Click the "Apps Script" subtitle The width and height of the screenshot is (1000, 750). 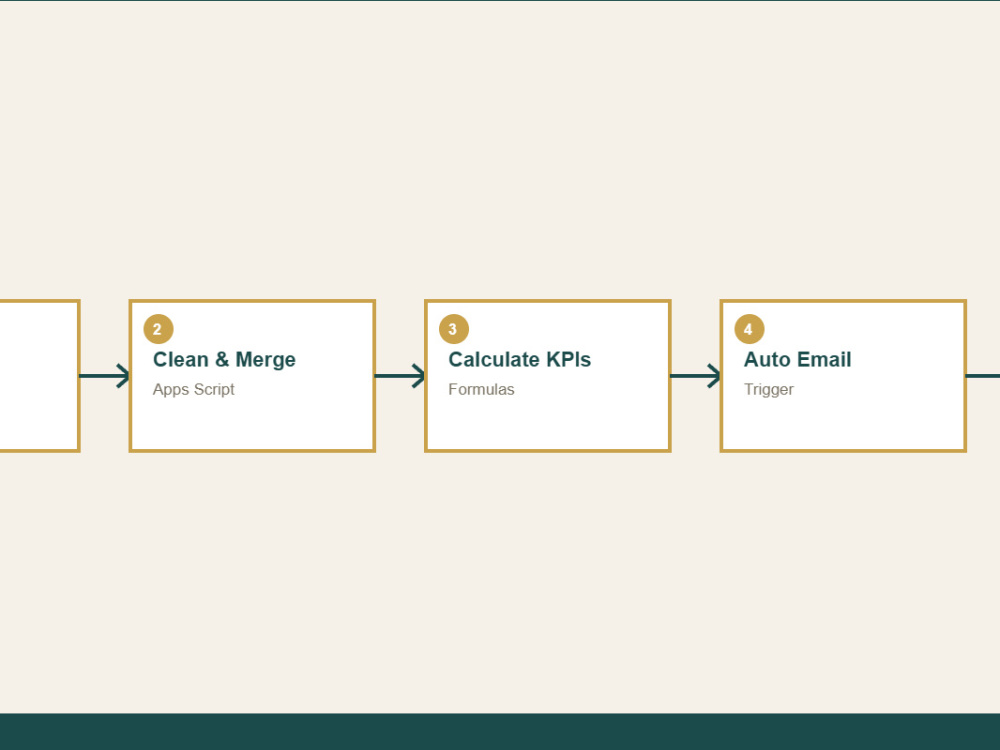[194, 389]
